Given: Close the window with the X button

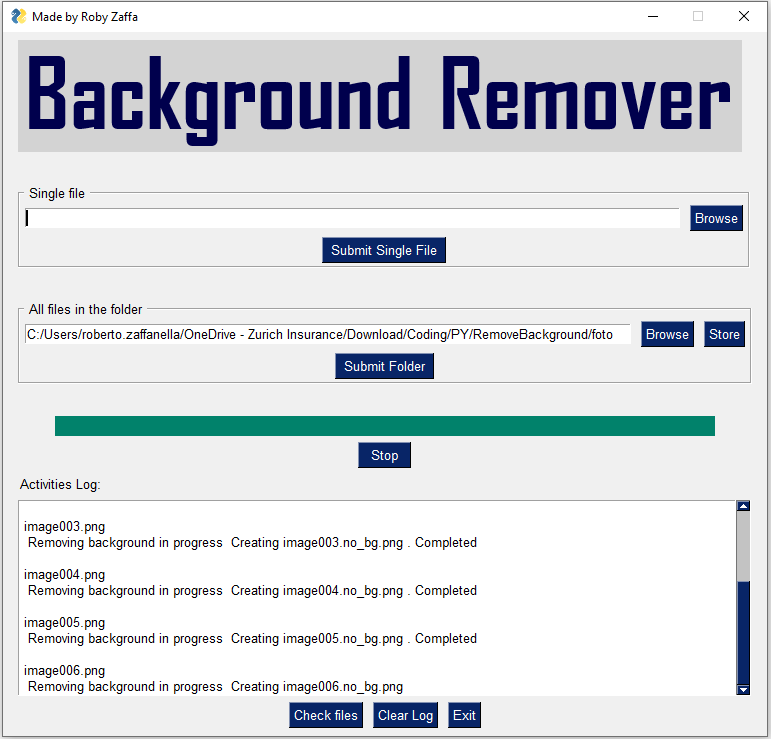Looking at the screenshot, I should [x=744, y=16].
